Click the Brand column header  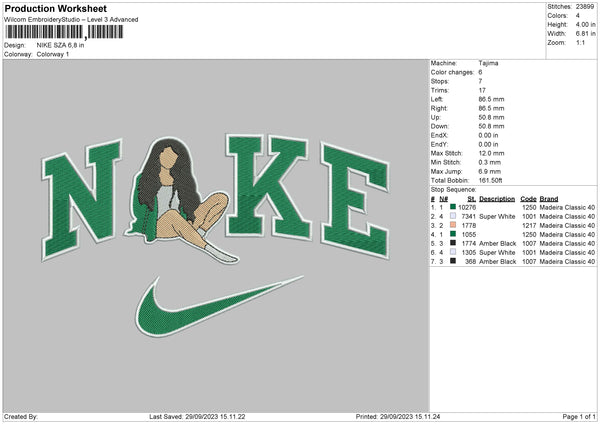(553, 198)
